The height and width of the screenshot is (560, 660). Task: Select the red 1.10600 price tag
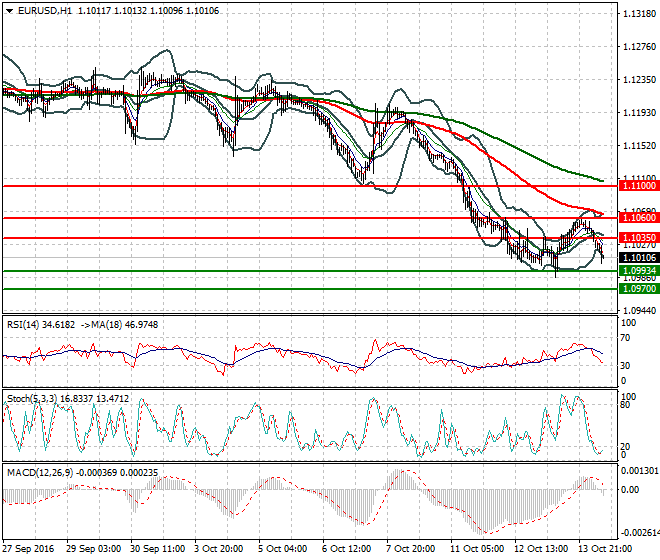tap(638, 218)
